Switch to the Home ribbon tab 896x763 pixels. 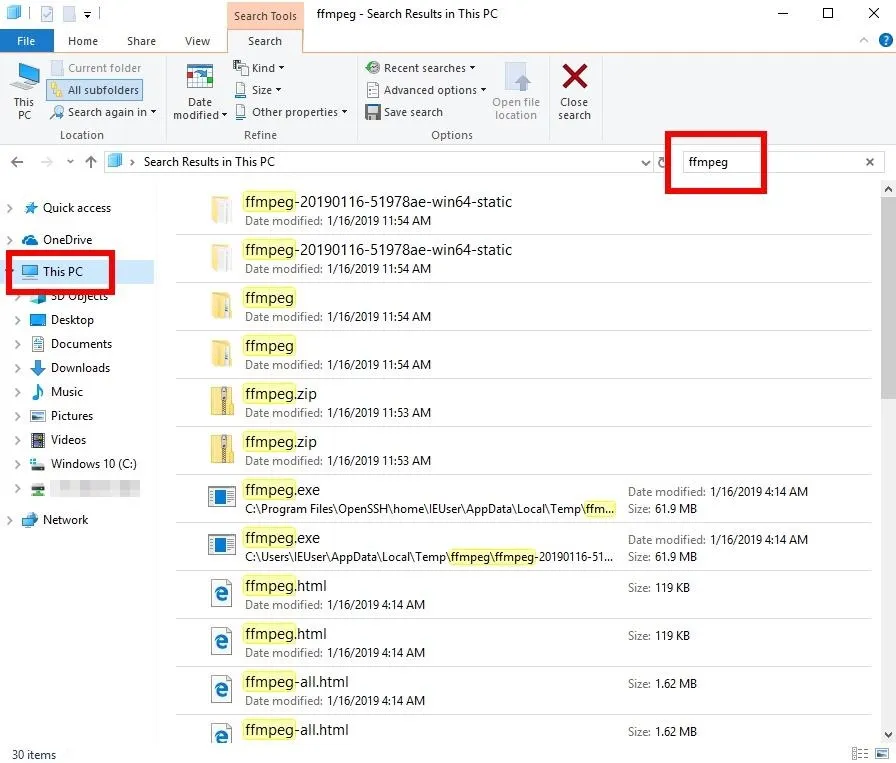[x=83, y=41]
